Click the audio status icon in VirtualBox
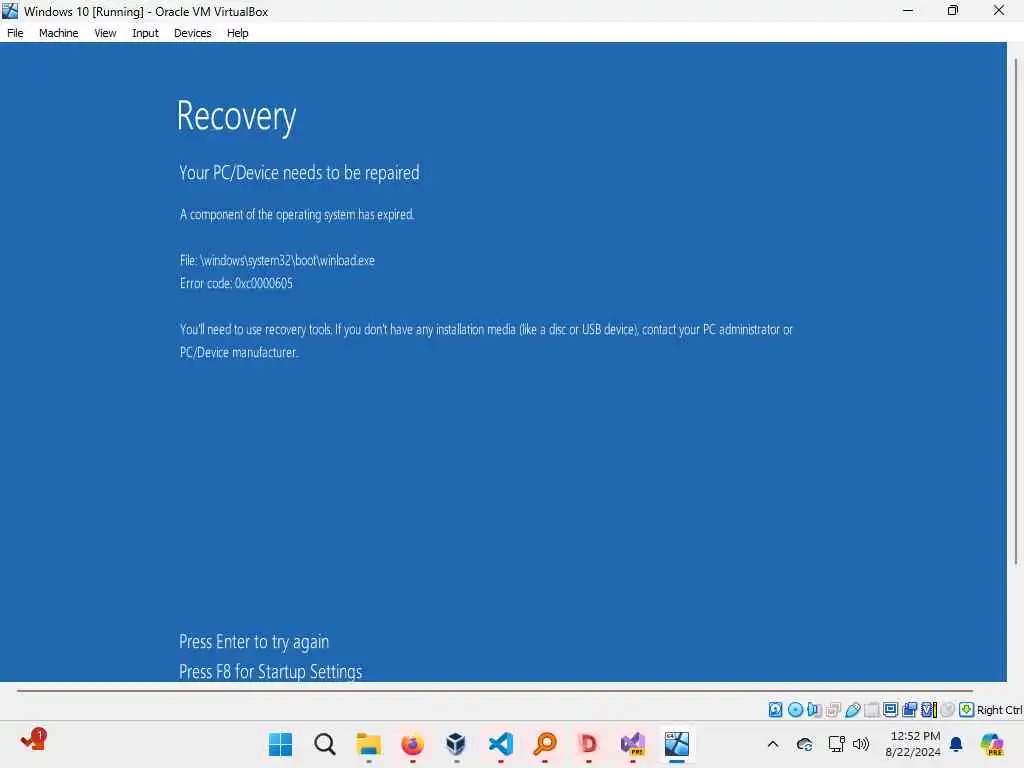This screenshot has height=768, width=1024. (814, 709)
